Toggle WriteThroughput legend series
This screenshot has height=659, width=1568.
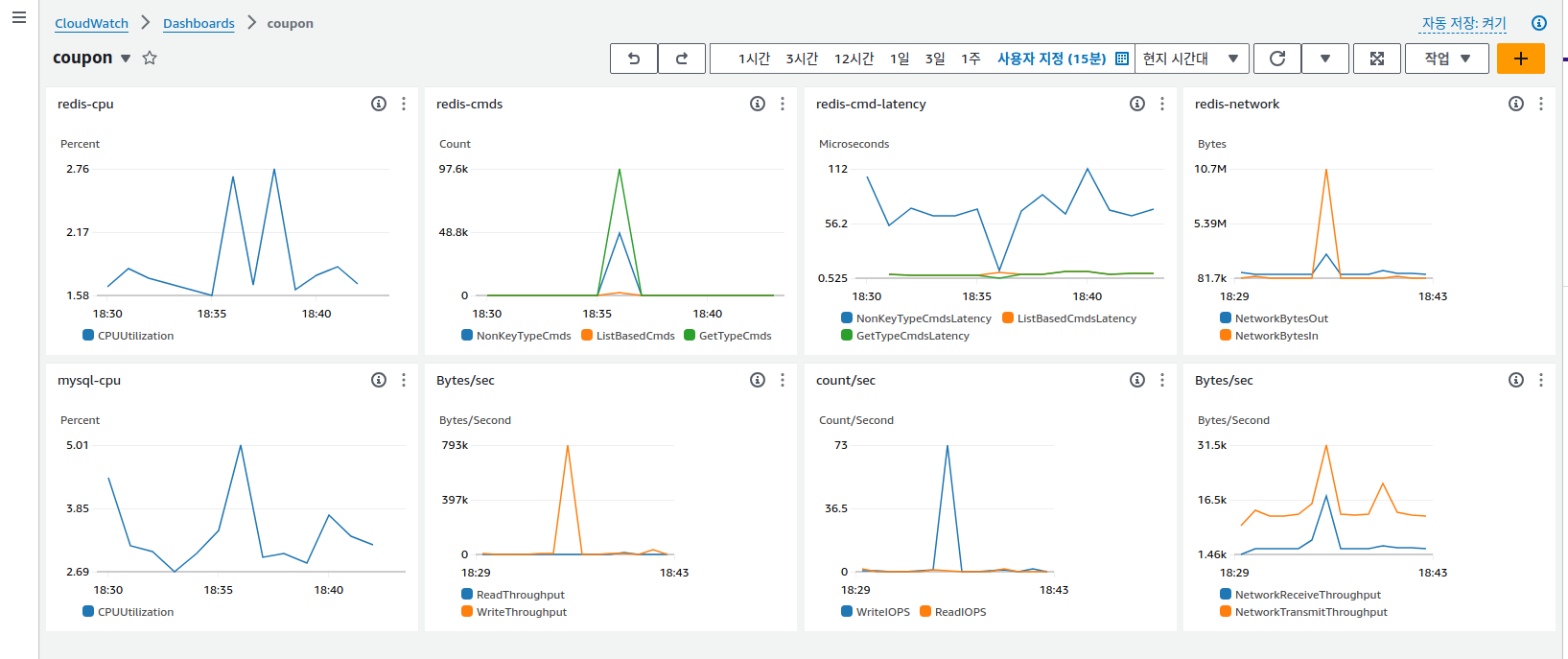(x=514, y=612)
